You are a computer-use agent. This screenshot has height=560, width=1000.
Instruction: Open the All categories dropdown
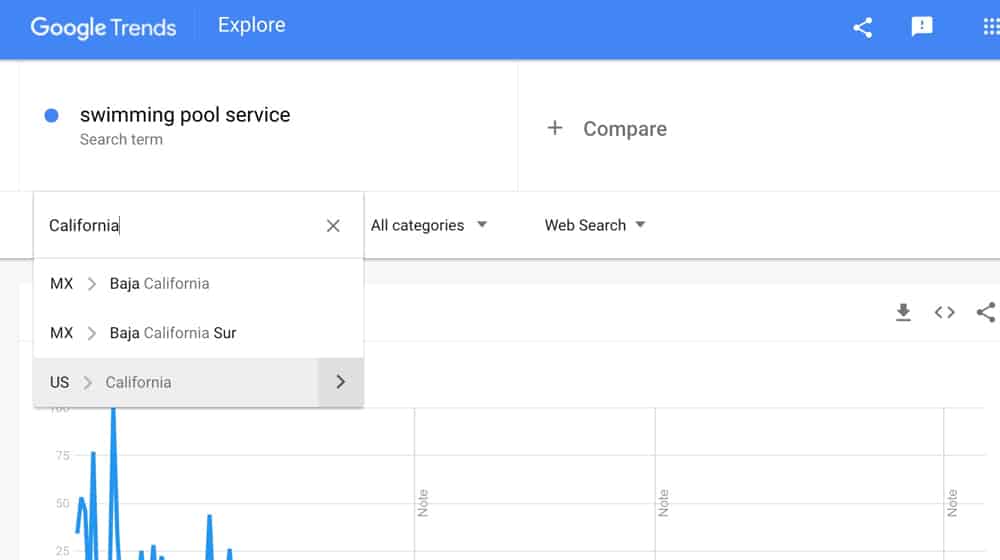pos(429,225)
